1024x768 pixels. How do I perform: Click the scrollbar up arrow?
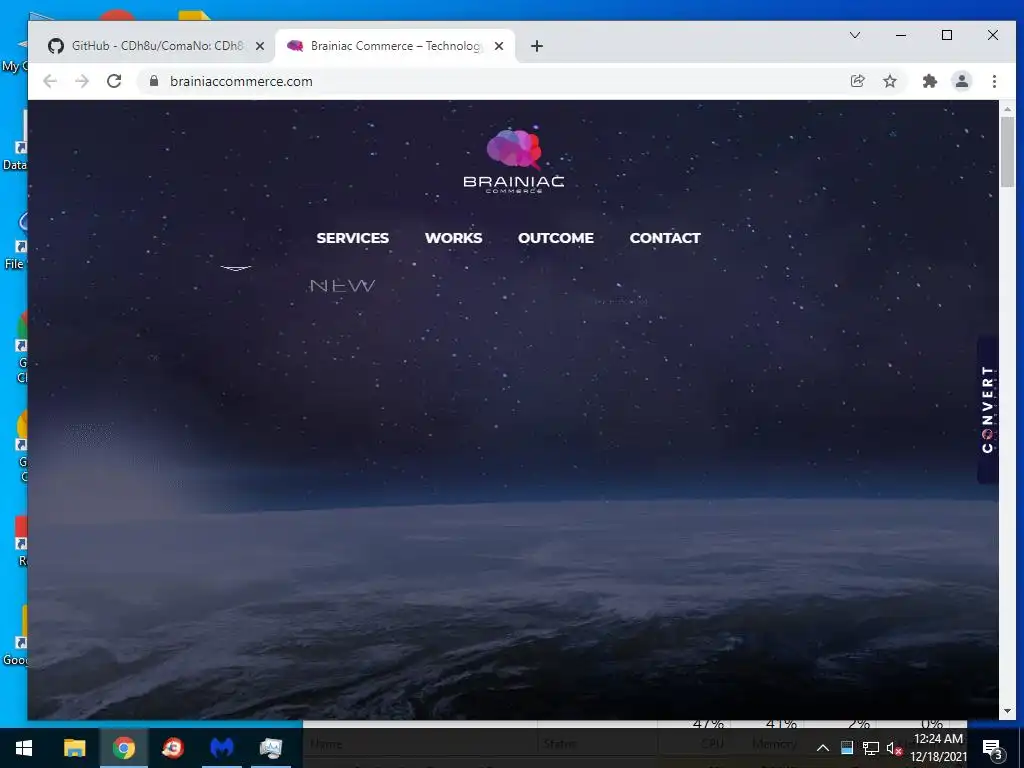tap(1007, 108)
